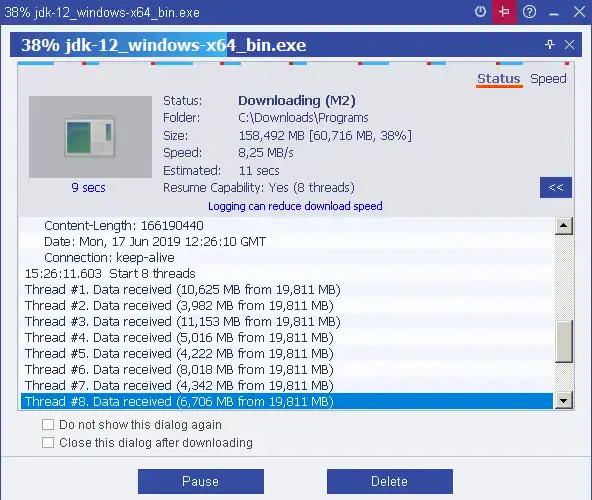Close the main window with X
Screen dimensions: 592x500
coord(579,12)
